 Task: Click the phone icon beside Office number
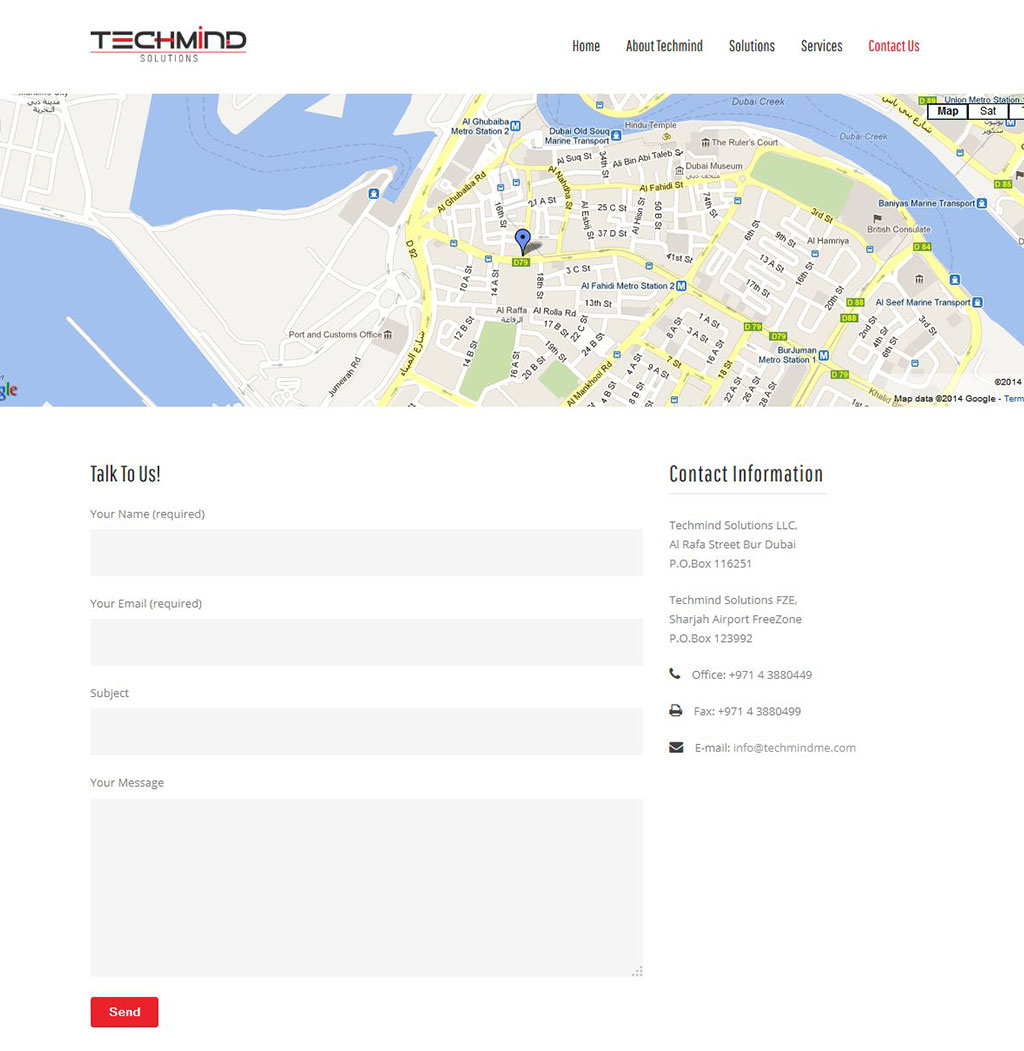click(675, 674)
